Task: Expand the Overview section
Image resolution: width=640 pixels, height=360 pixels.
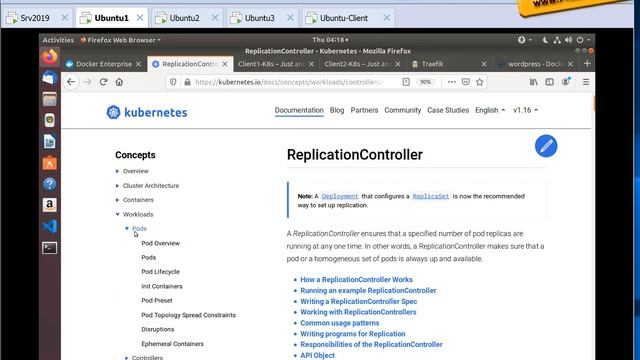Action: (117, 171)
